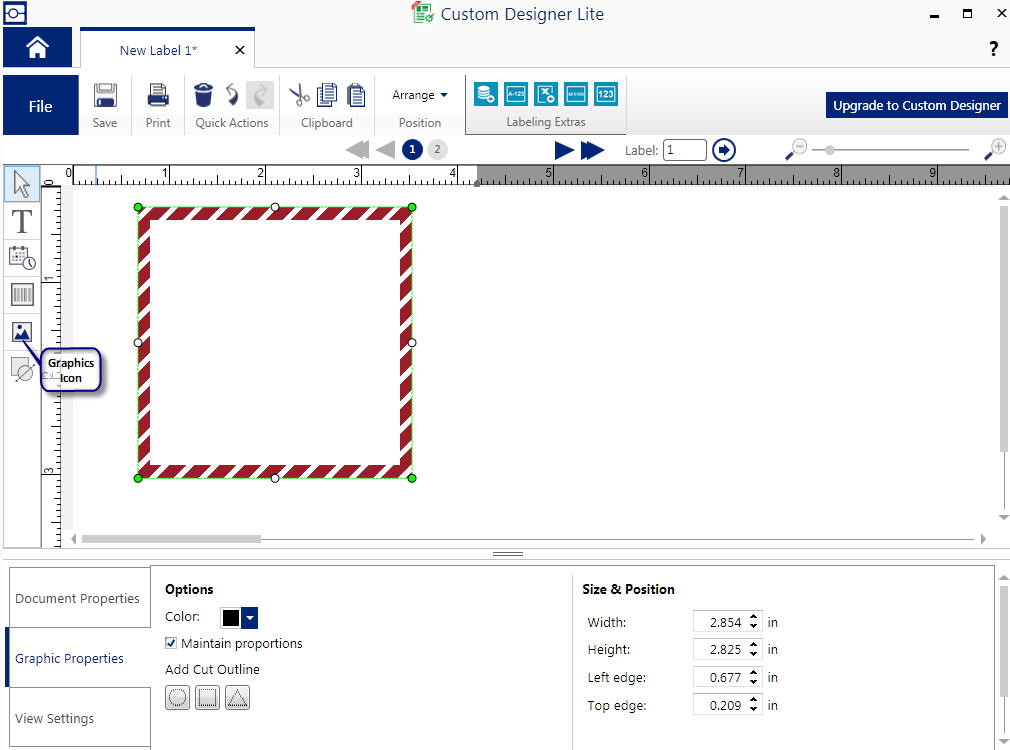
Task: Select the rounded cut outline option
Action: 177,698
